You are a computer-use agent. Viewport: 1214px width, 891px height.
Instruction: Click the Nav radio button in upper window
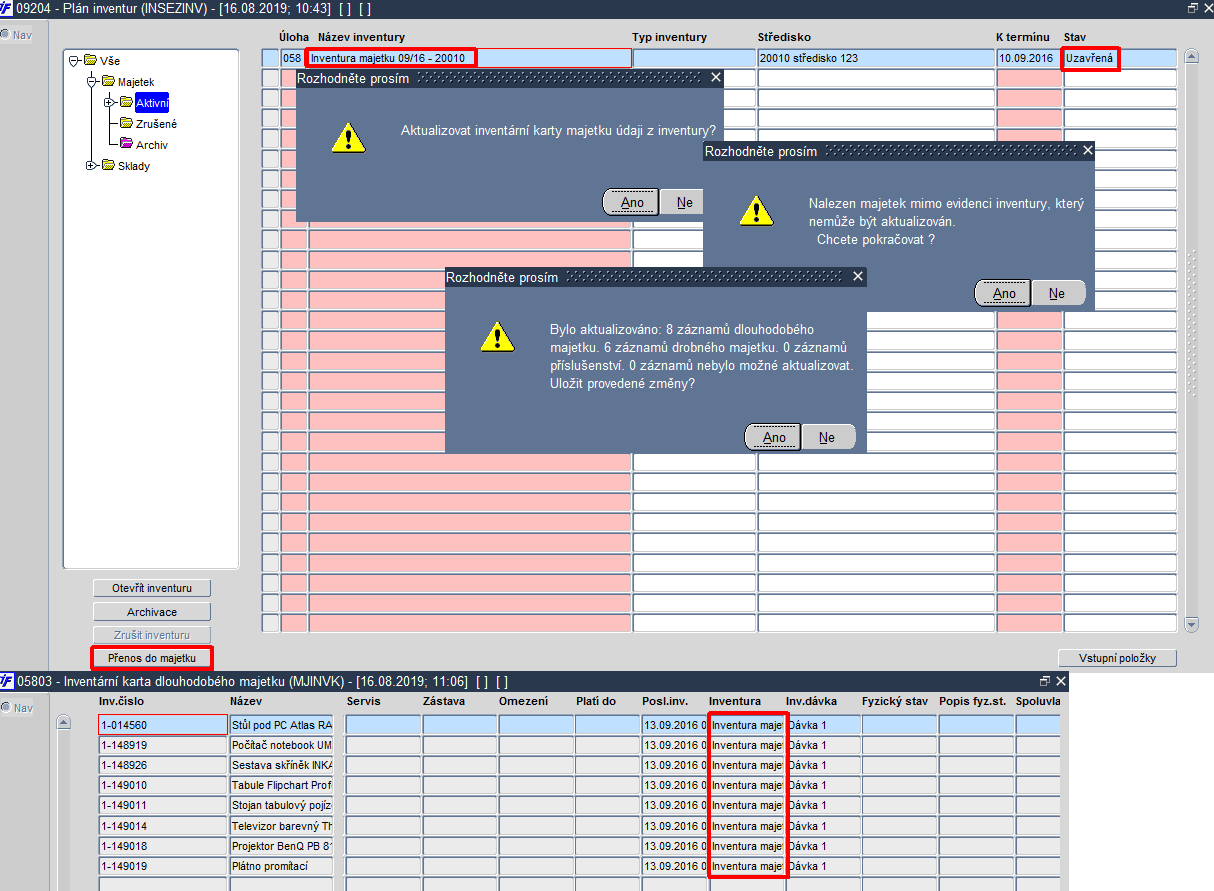(x=6, y=35)
